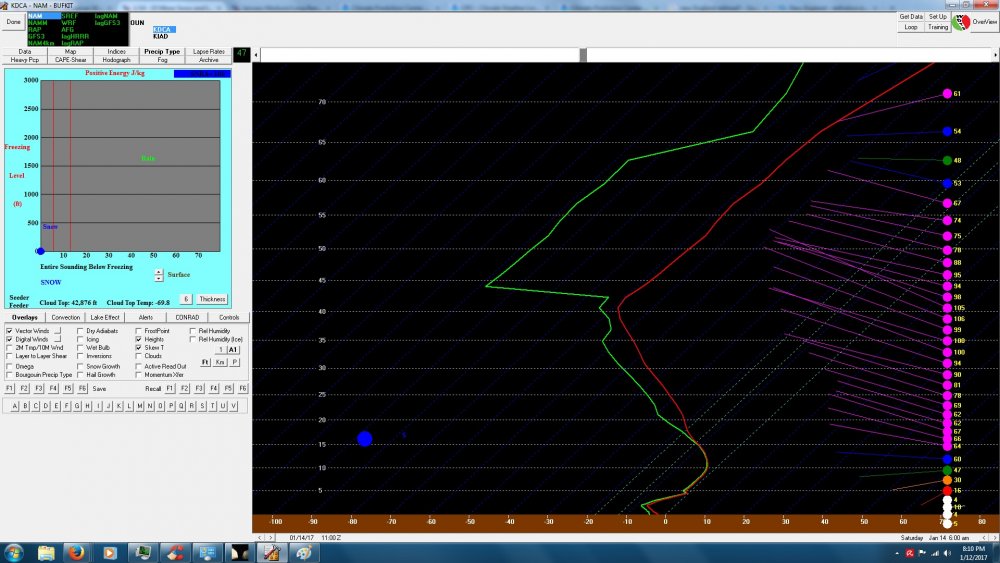1000x563 pixels.
Task: Open the Windows Start menu
Action: [15, 552]
